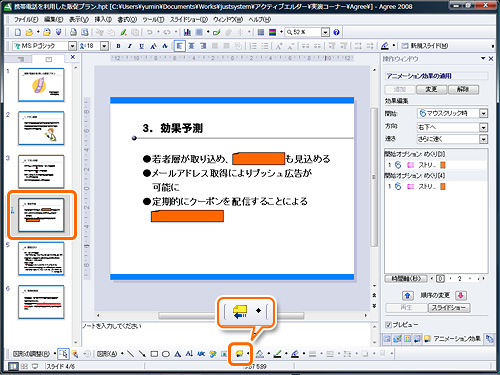Toggle Italic formatting
The height and width of the screenshot is (375, 500).
130,46
